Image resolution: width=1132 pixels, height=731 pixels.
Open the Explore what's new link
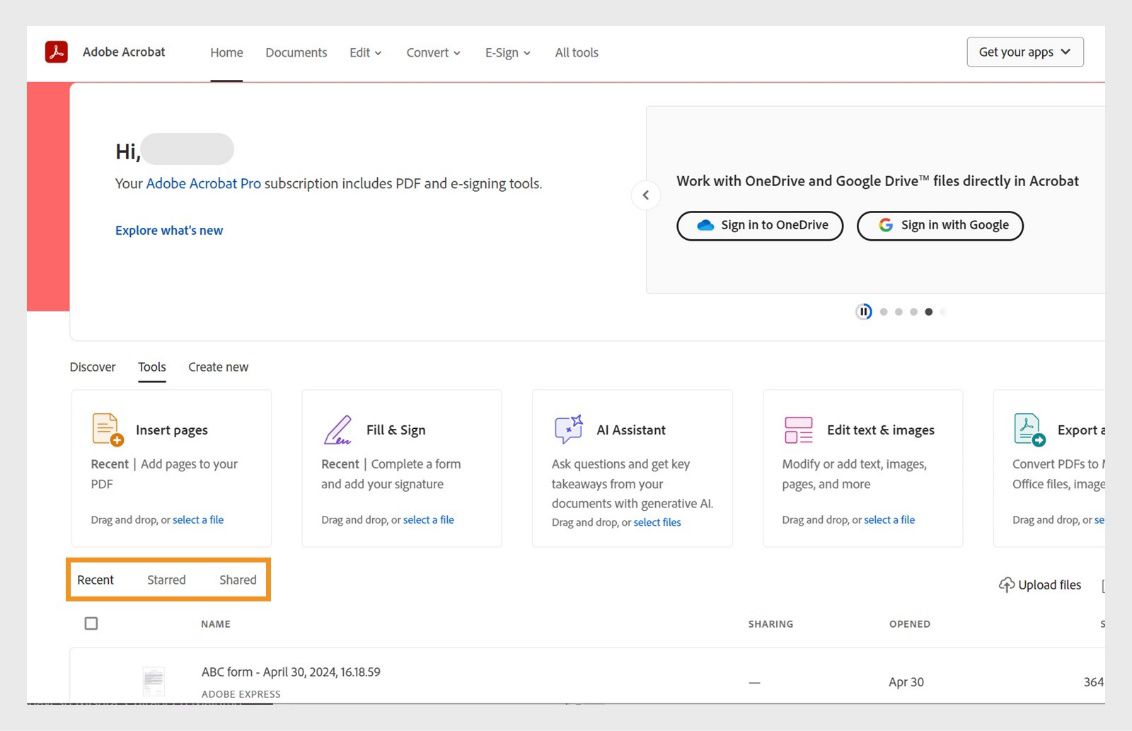[x=169, y=229]
